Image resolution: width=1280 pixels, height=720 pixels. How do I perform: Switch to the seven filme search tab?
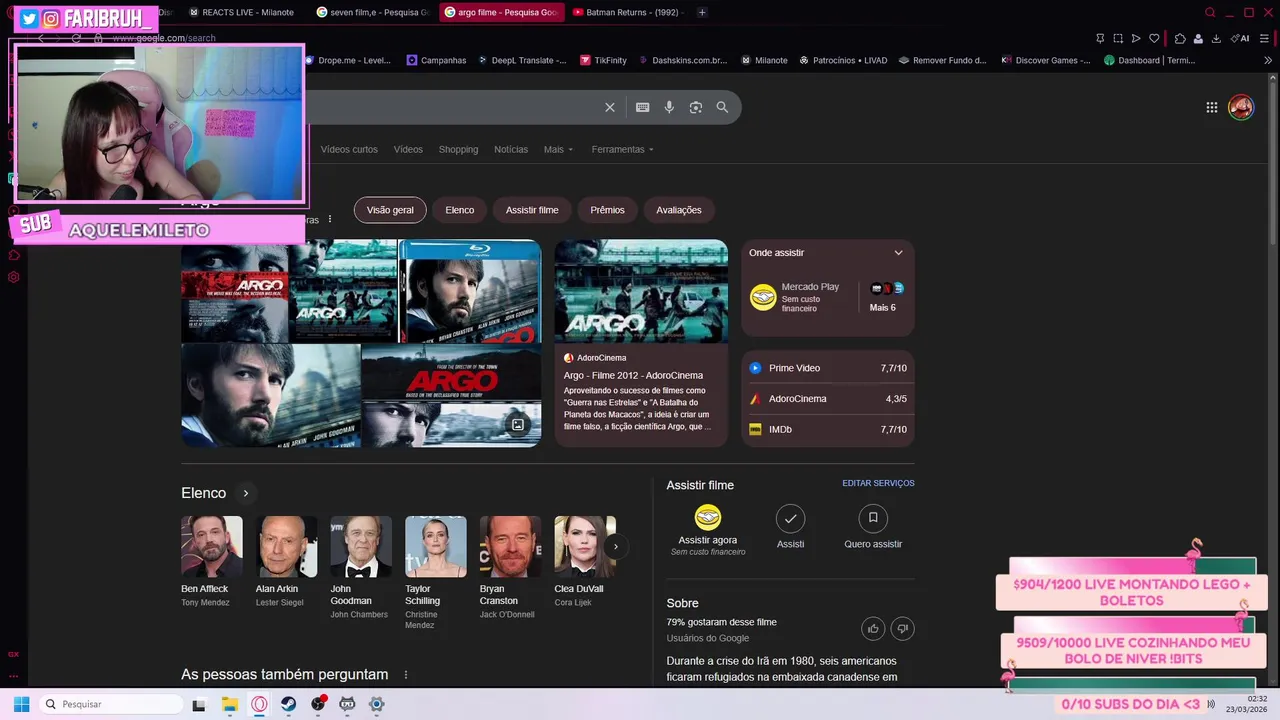click(x=372, y=12)
